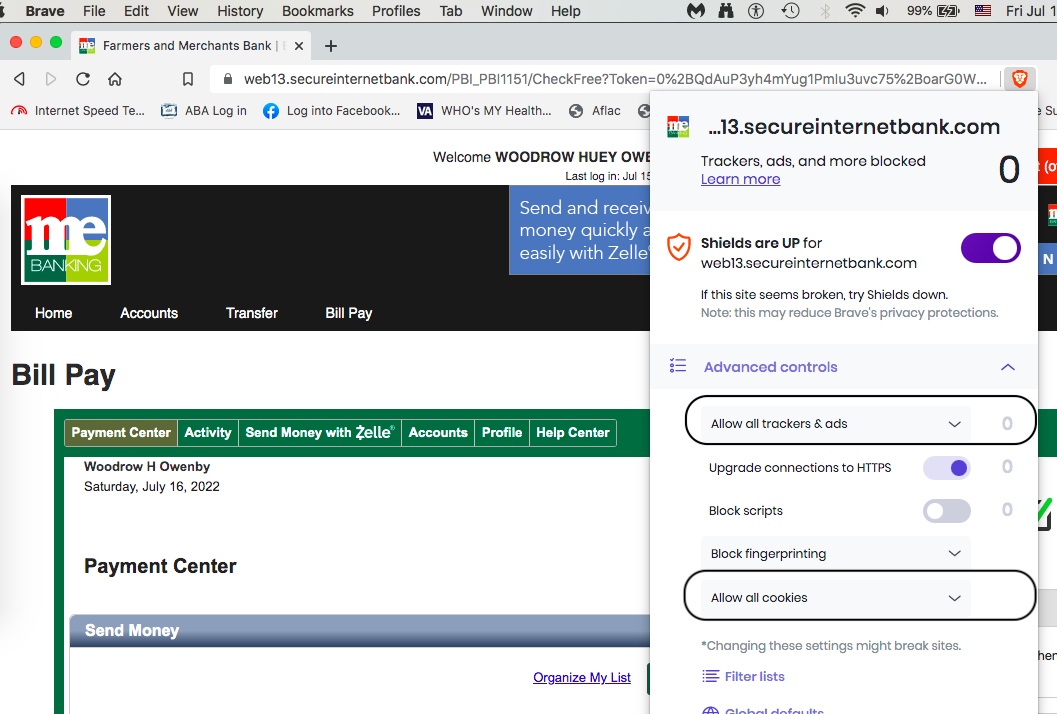Toggle the Shields UP switch off
Viewport: 1057px width, 714px height.
tap(990, 248)
